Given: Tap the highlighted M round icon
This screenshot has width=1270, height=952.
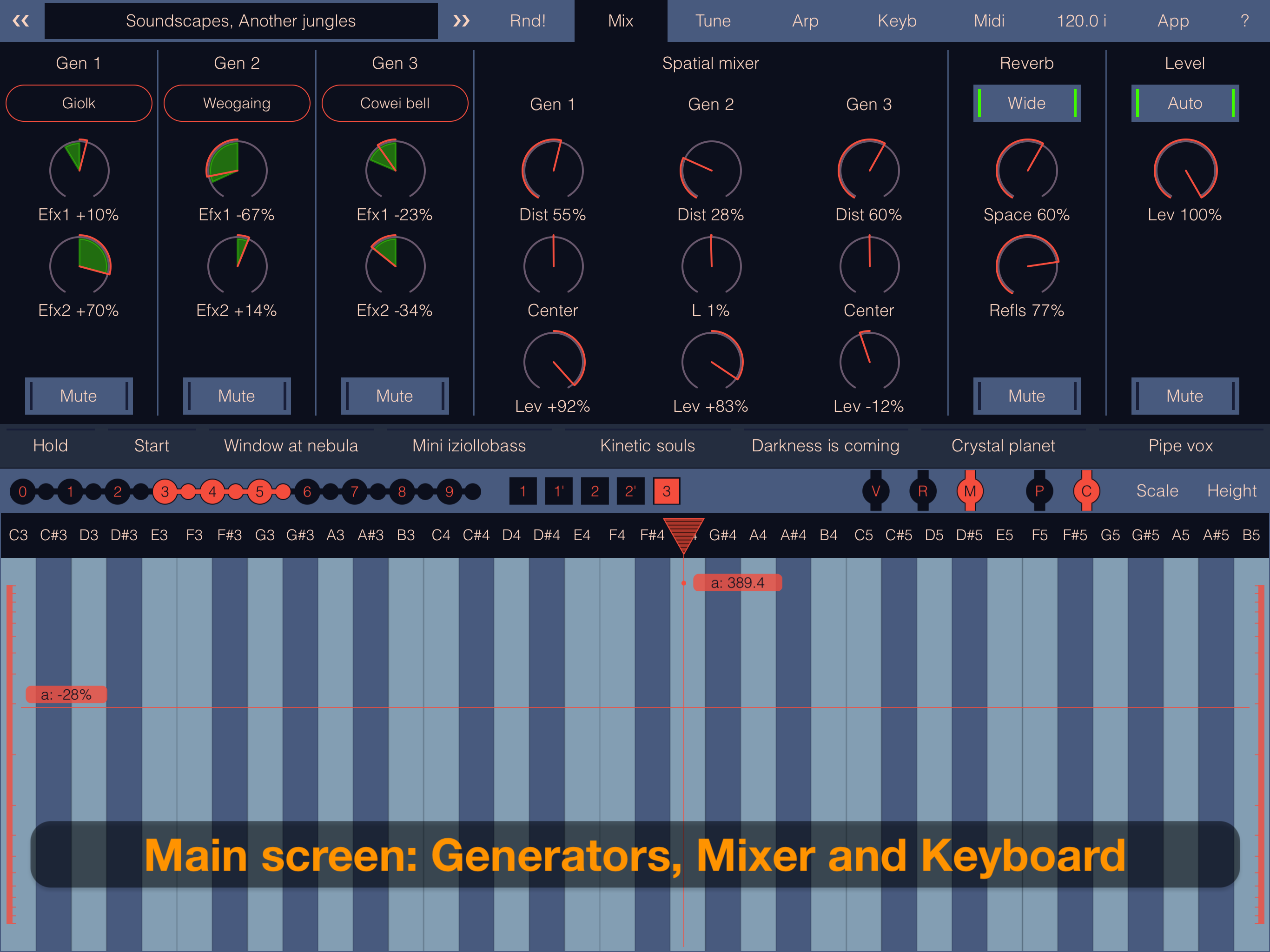Looking at the screenshot, I should (x=970, y=490).
